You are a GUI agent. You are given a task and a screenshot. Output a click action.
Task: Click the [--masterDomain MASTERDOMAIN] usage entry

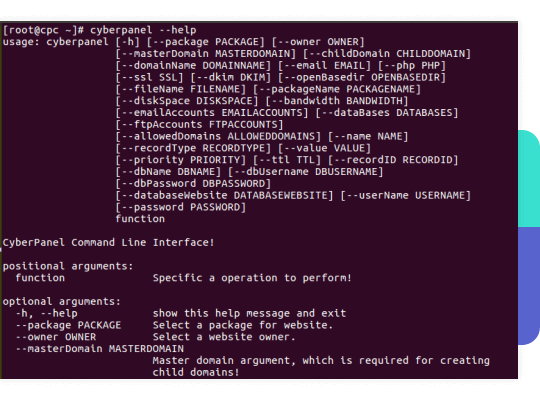coord(206,54)
